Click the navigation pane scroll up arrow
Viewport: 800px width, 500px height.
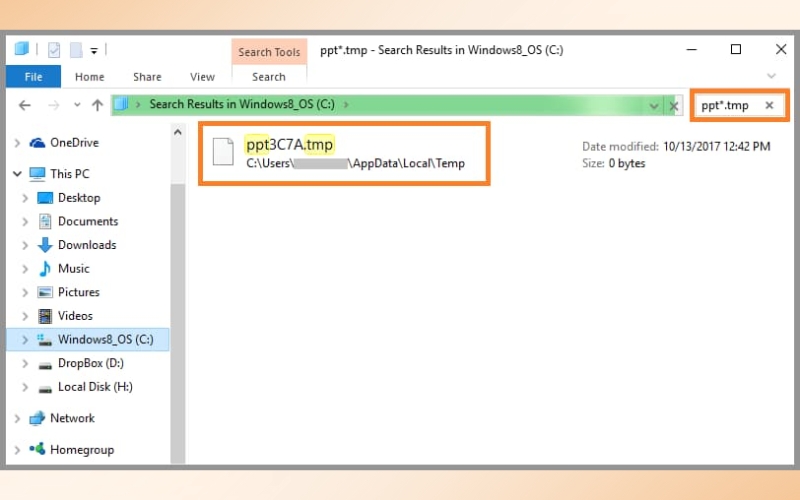click(x=178, y=132)
